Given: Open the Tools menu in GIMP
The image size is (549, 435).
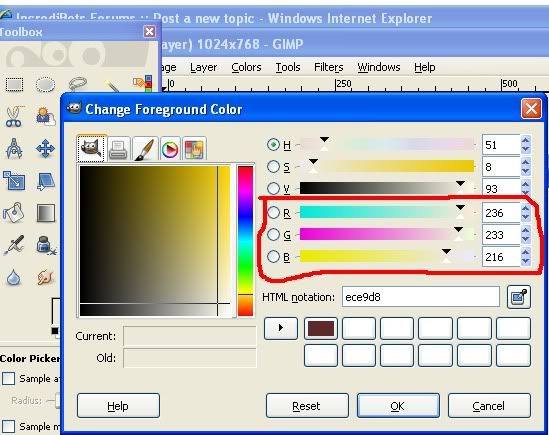Looking at the screenshot, I should (x=288, y=67).
